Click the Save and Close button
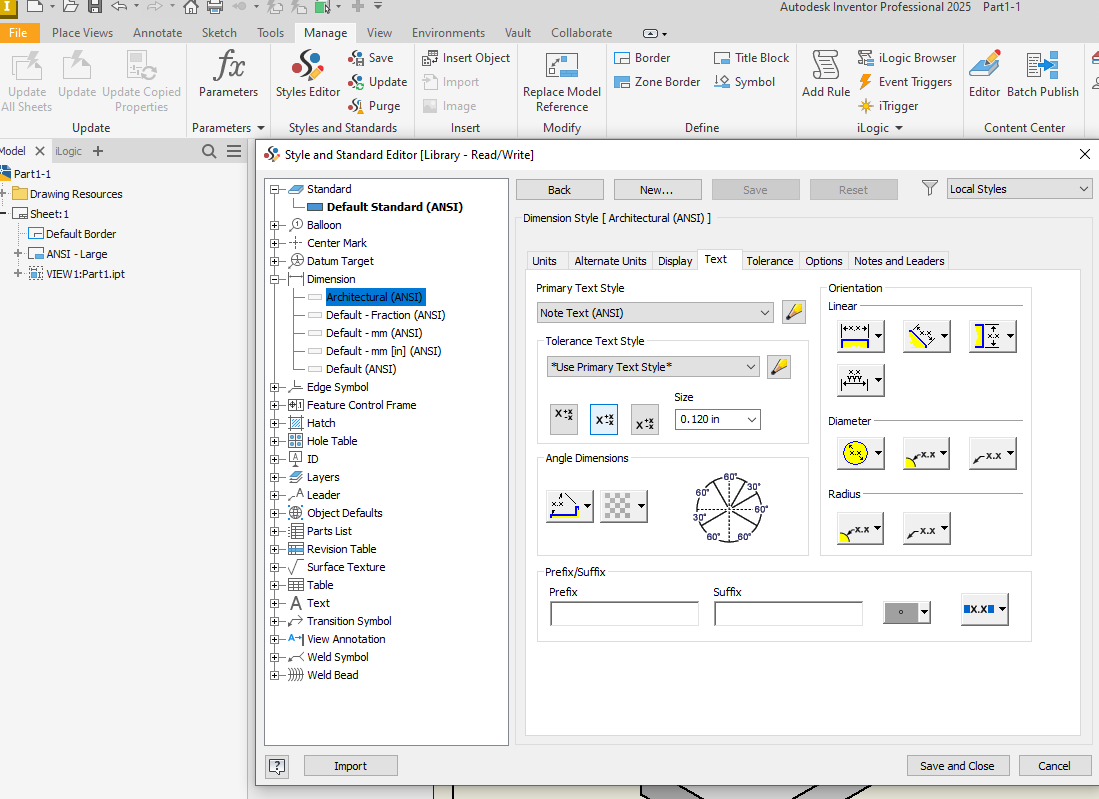The image size is (1099, 799). pos(957,766)
